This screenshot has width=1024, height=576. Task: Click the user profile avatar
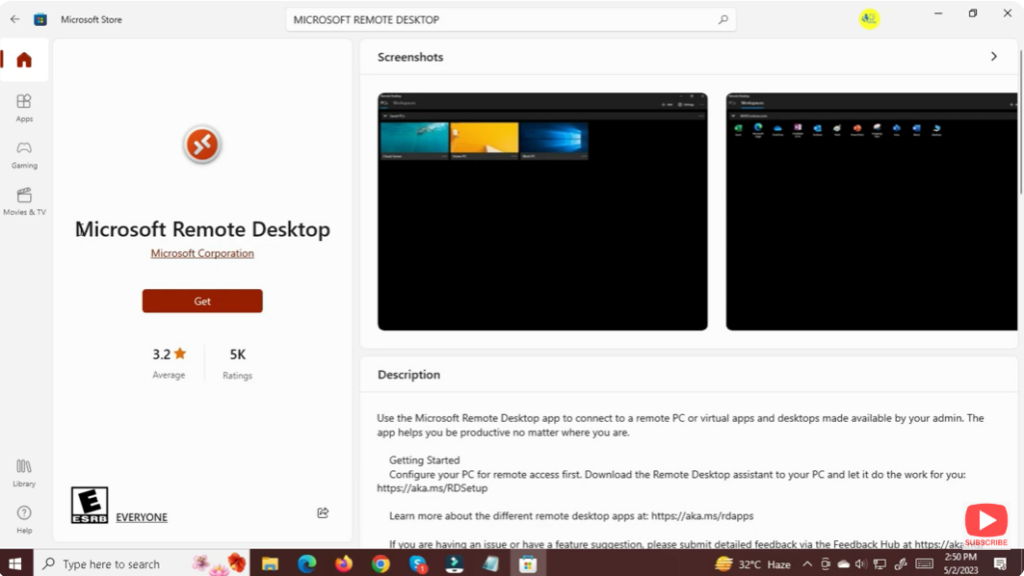869,19
